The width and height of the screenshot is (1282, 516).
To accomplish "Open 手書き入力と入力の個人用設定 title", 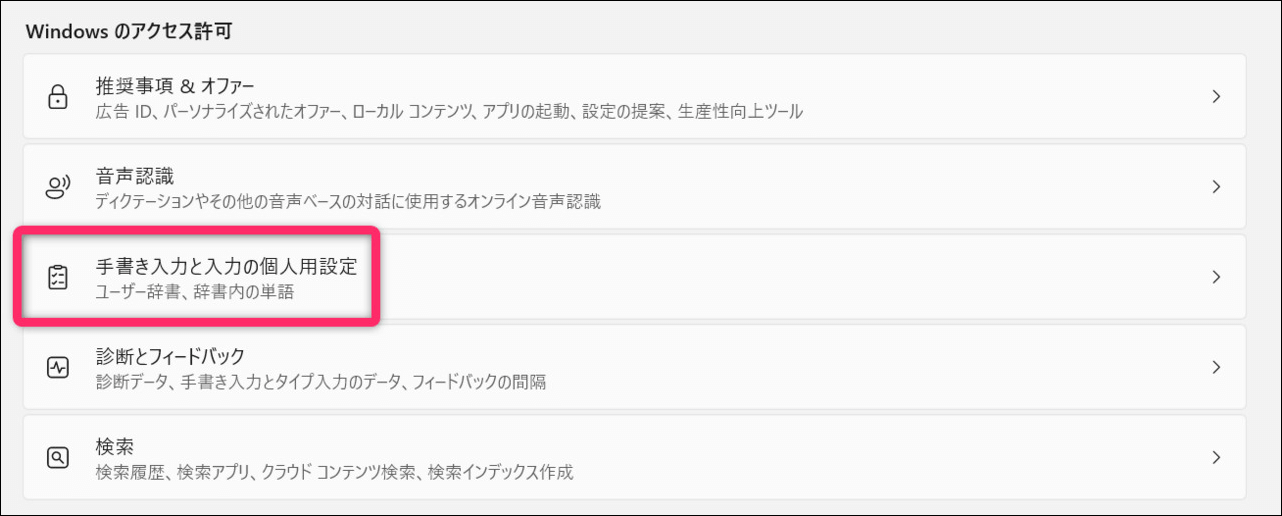I will point(226,266).
